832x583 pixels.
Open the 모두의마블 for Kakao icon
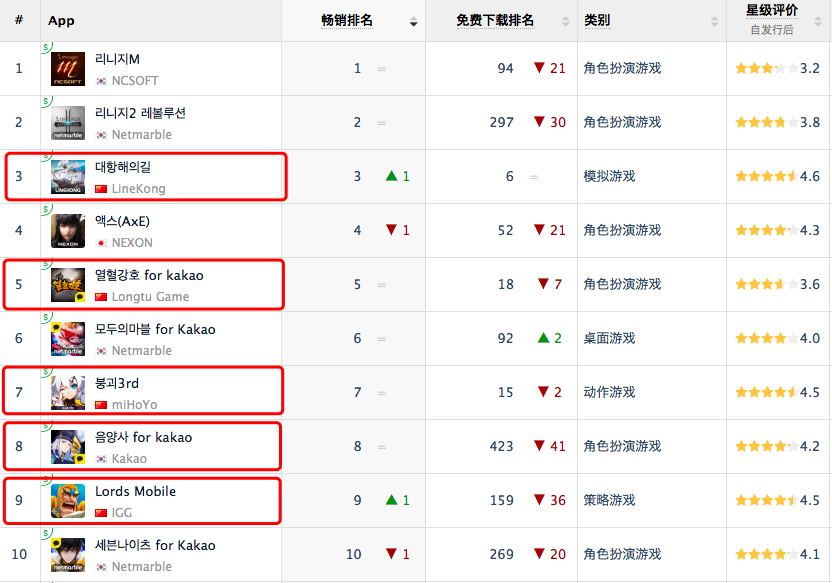pyautogui.click(x=68, y=339)
